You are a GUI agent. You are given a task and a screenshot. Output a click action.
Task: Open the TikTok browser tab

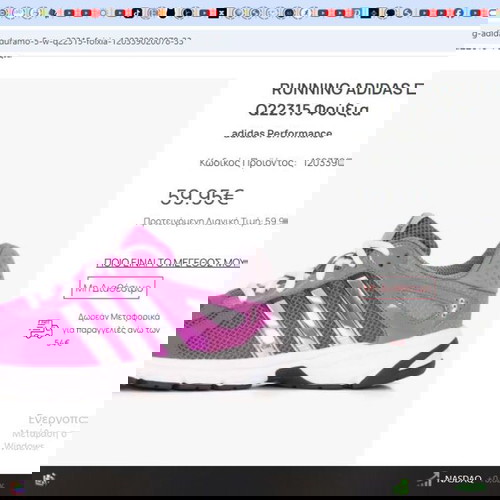pyautogui.click(x=137, y=13)
